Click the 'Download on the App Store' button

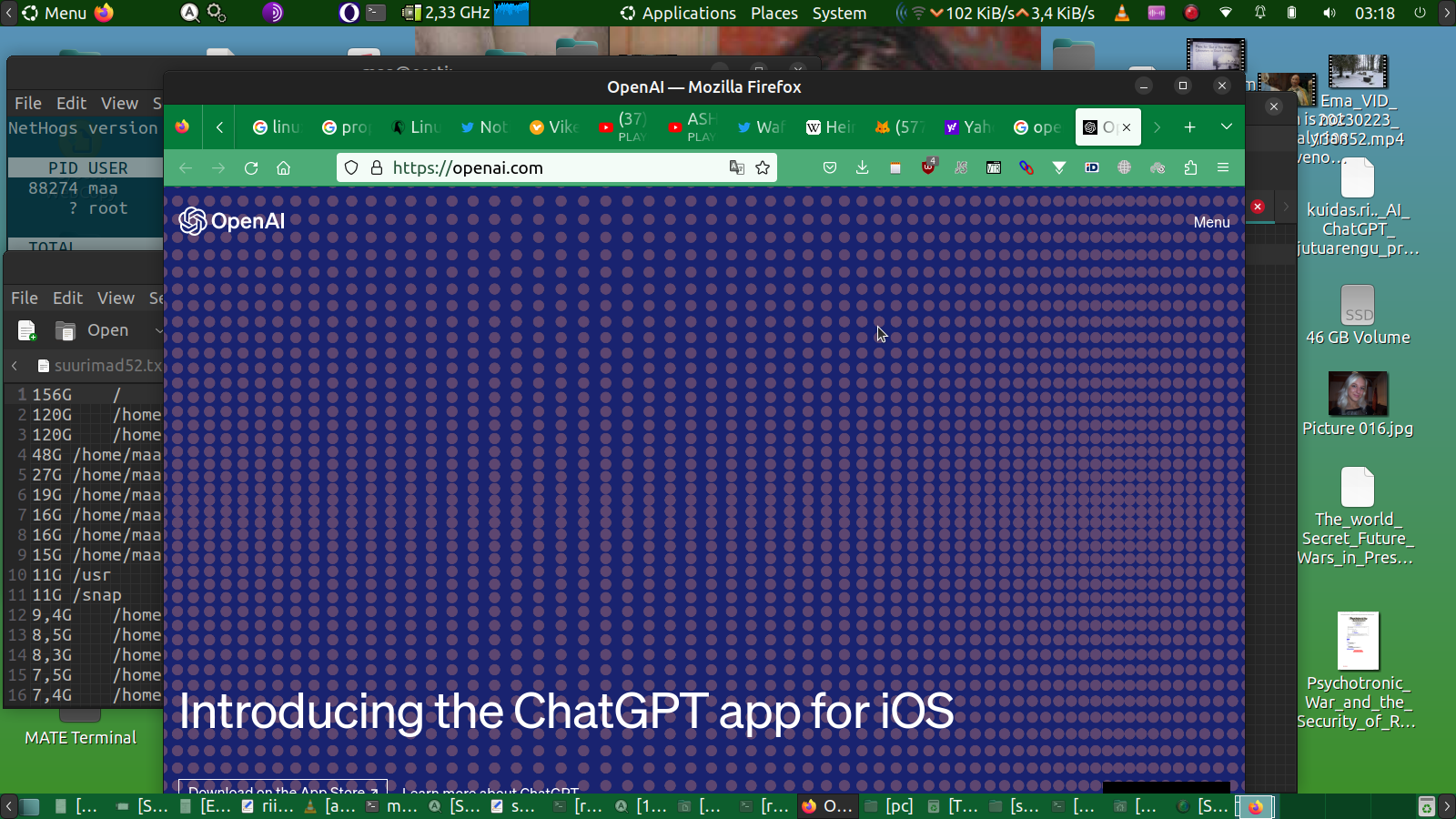(x=283, y=787)
